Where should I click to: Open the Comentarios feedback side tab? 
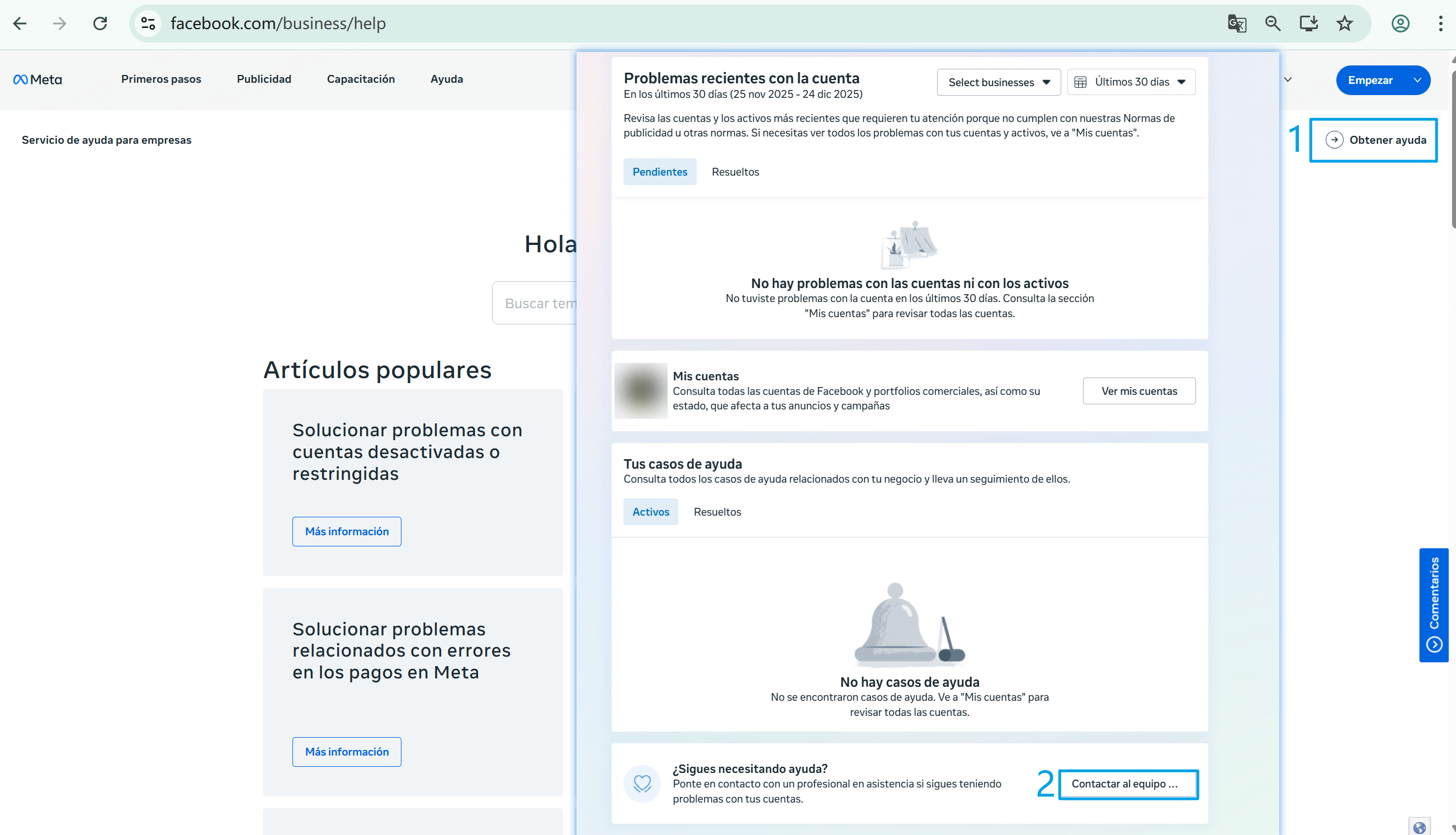tap(1433, 605)
